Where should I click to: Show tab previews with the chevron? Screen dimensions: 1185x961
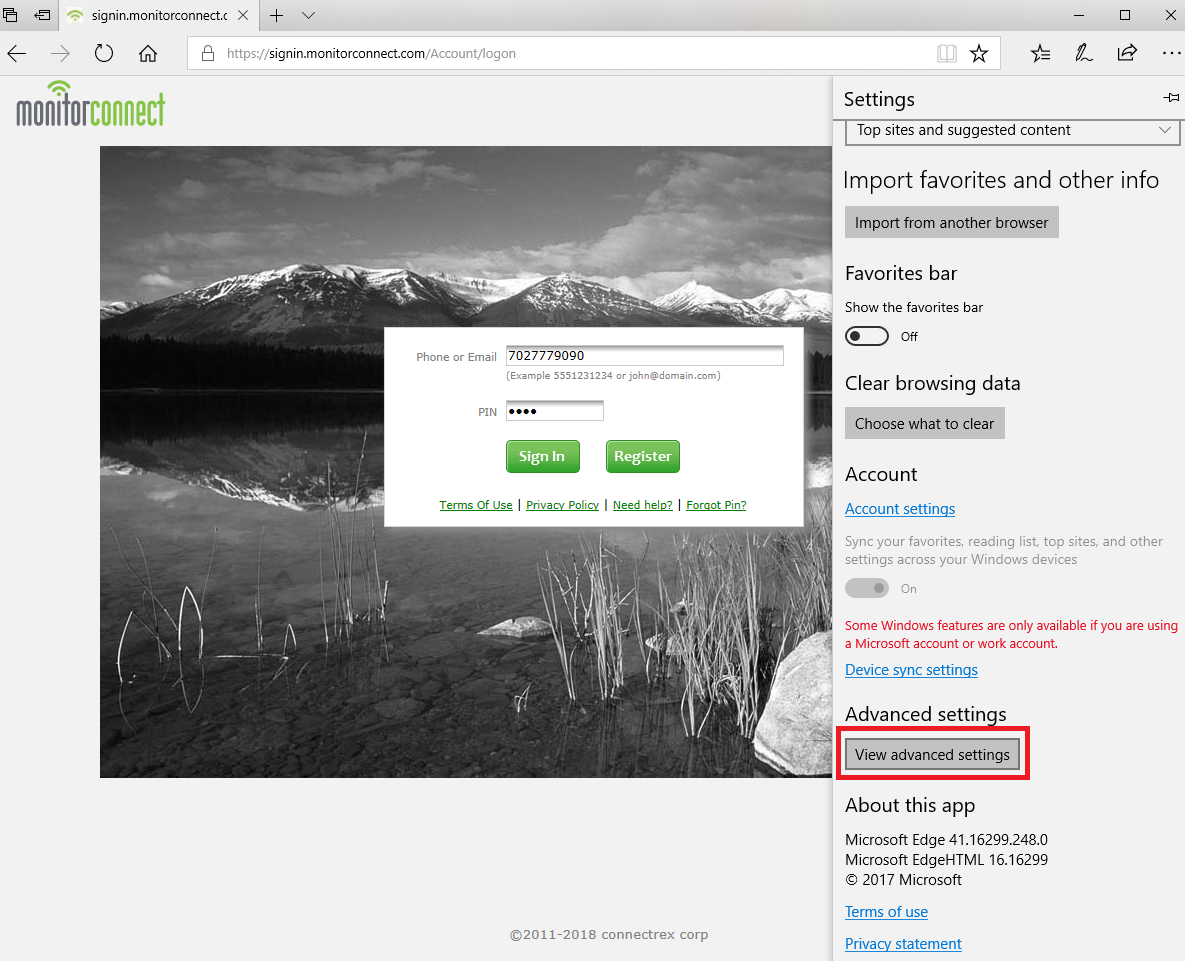[308, 16]
